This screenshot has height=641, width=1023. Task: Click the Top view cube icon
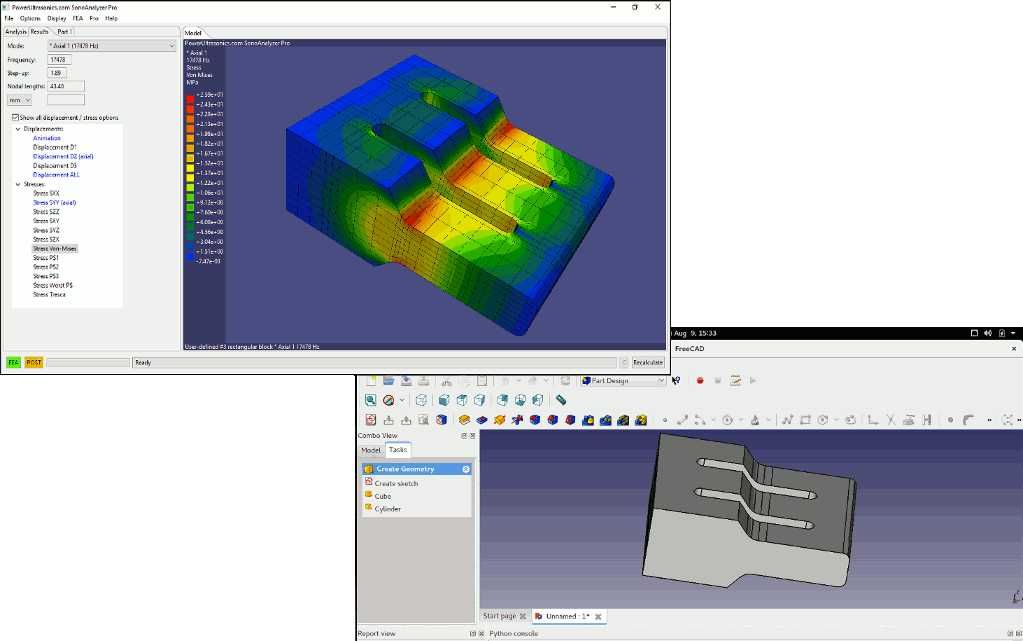pos(462,400)
